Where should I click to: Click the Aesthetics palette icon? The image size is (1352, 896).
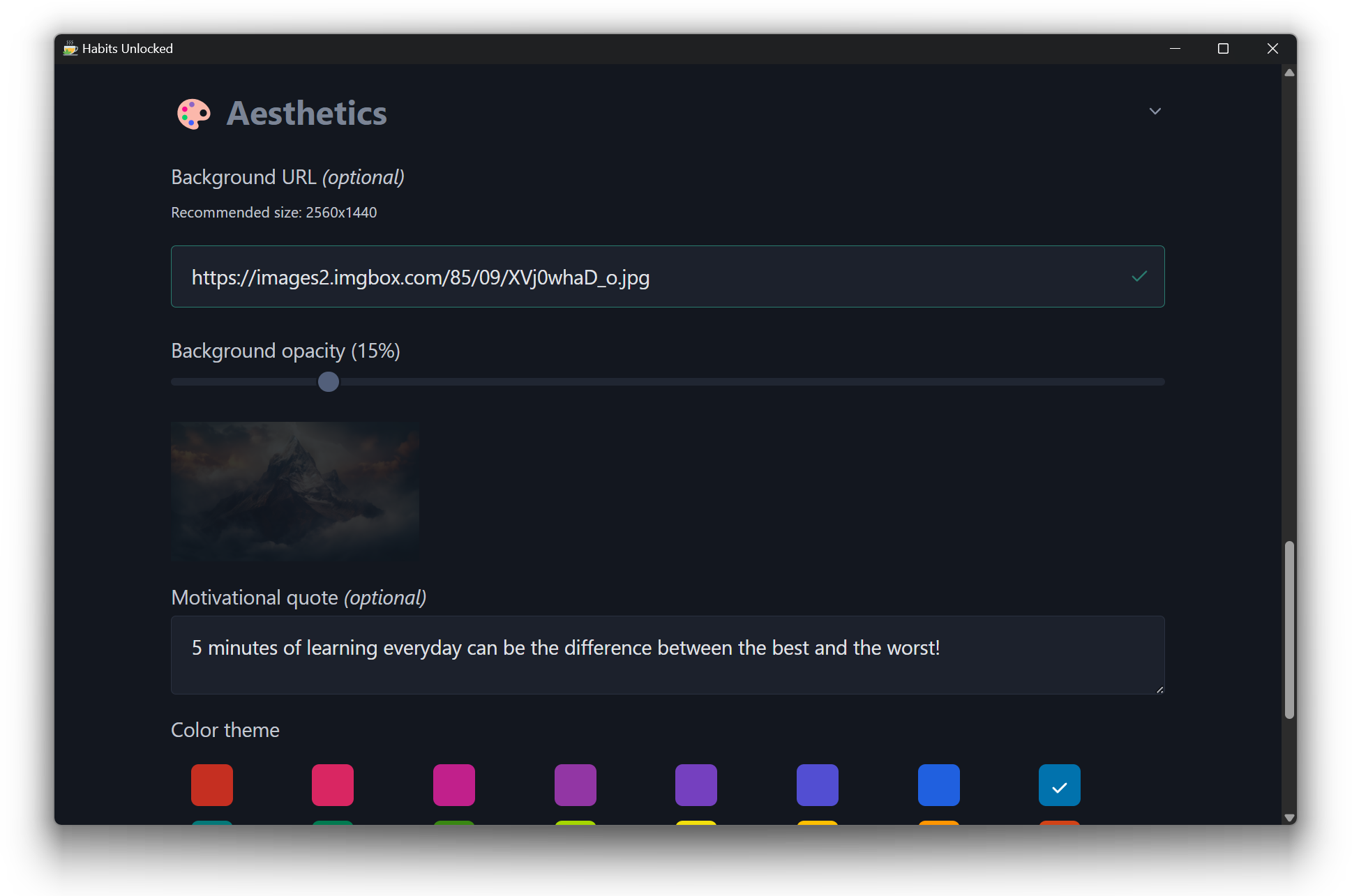pyautogui.click(x=193, y=114)
